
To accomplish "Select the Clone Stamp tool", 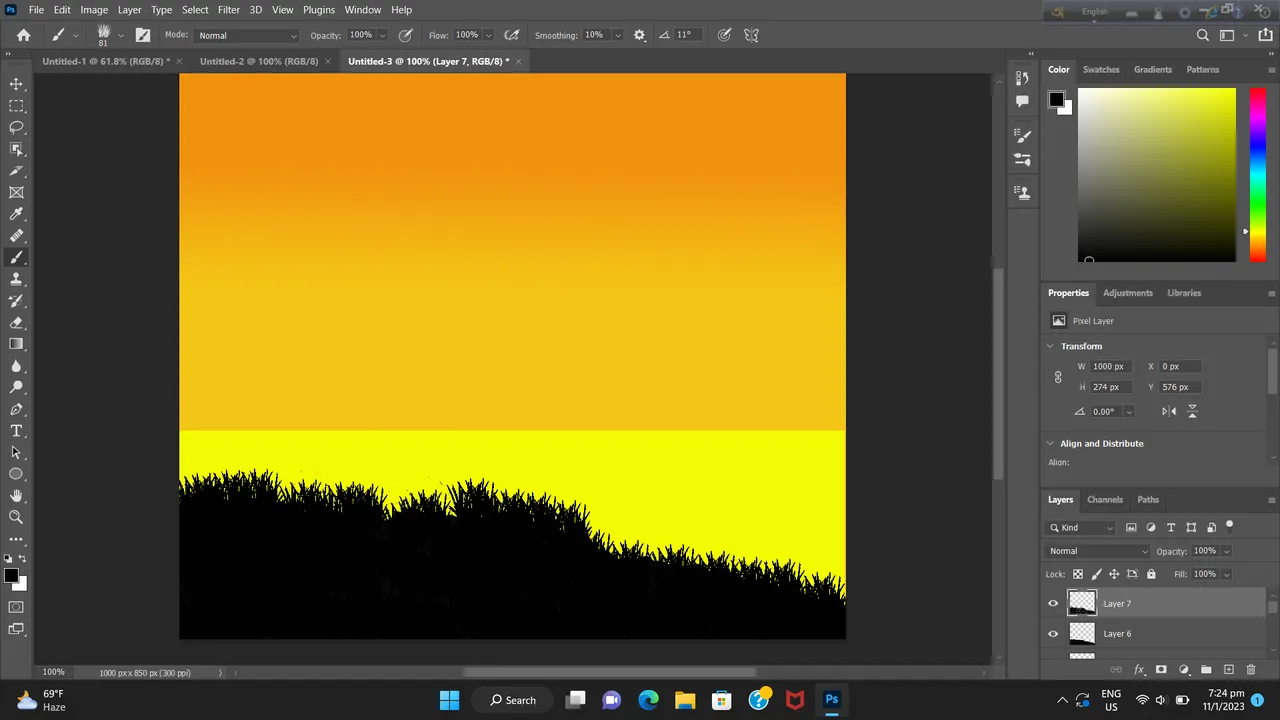I will click(x=16, y=279).
